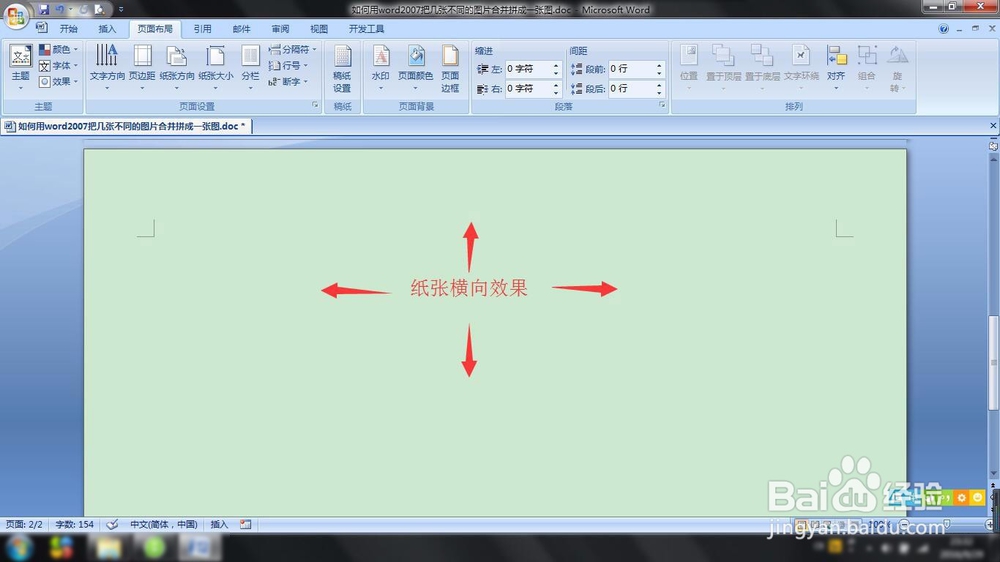
Task: Toggle the 插入 insert mode indicator
Action: 219,524
